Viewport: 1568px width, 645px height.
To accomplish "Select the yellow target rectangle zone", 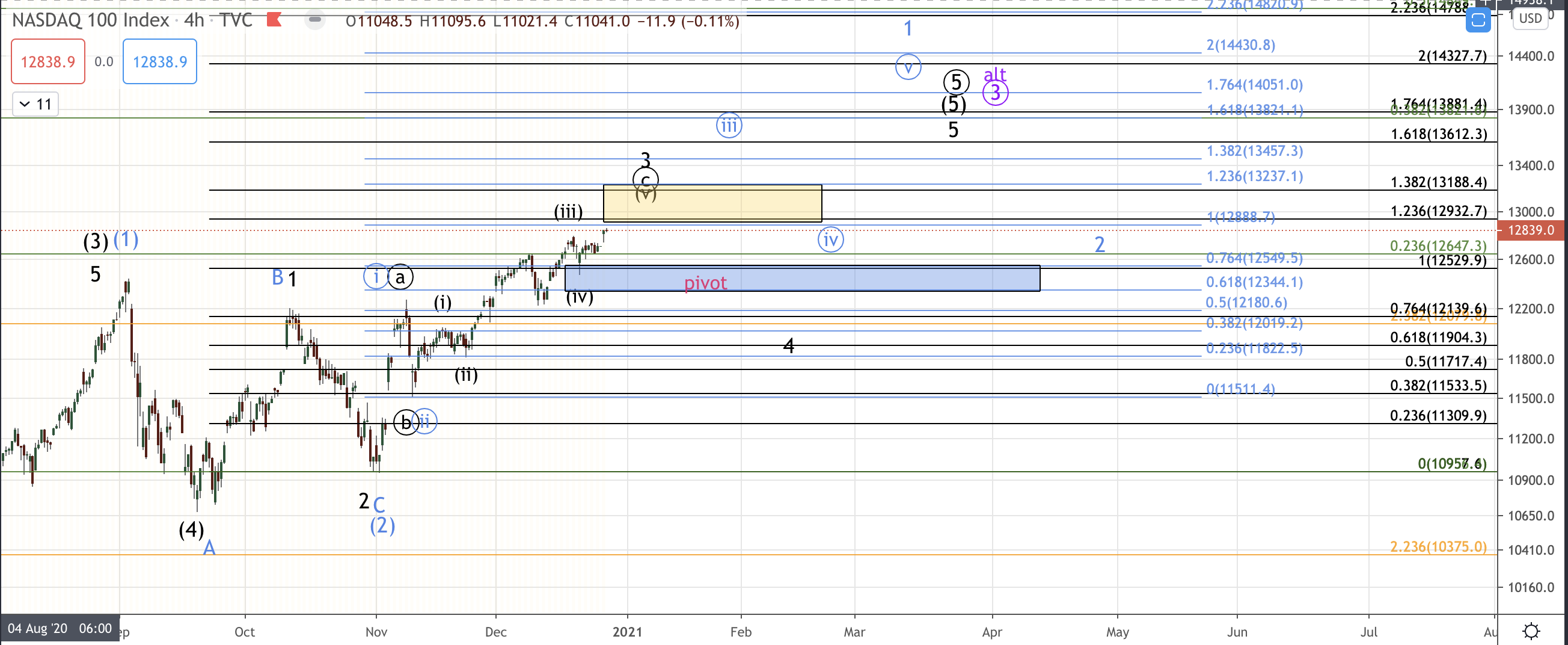I will tap(712, 203).
